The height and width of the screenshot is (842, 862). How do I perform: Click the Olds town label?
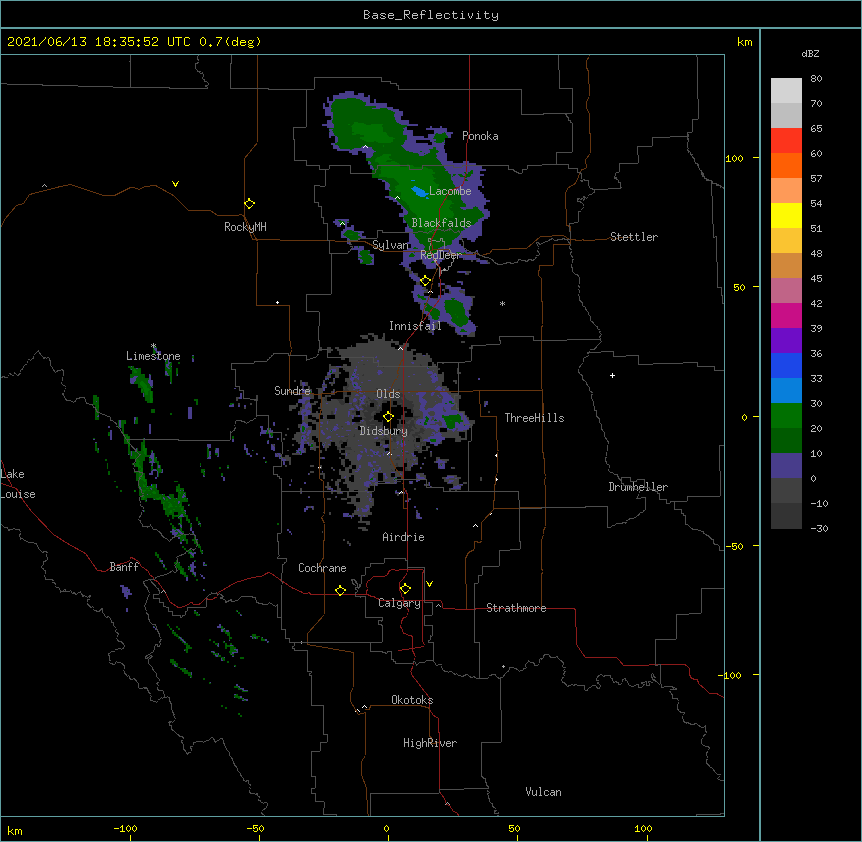(x=388, y=394)
